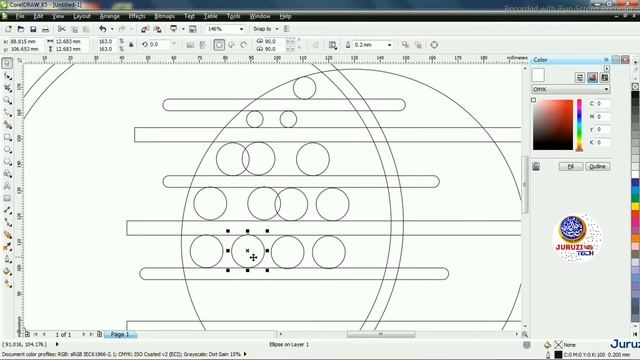640x360 pixels.
Task: Select the Parallel Dimension tool
Action: tap(7, 210)
